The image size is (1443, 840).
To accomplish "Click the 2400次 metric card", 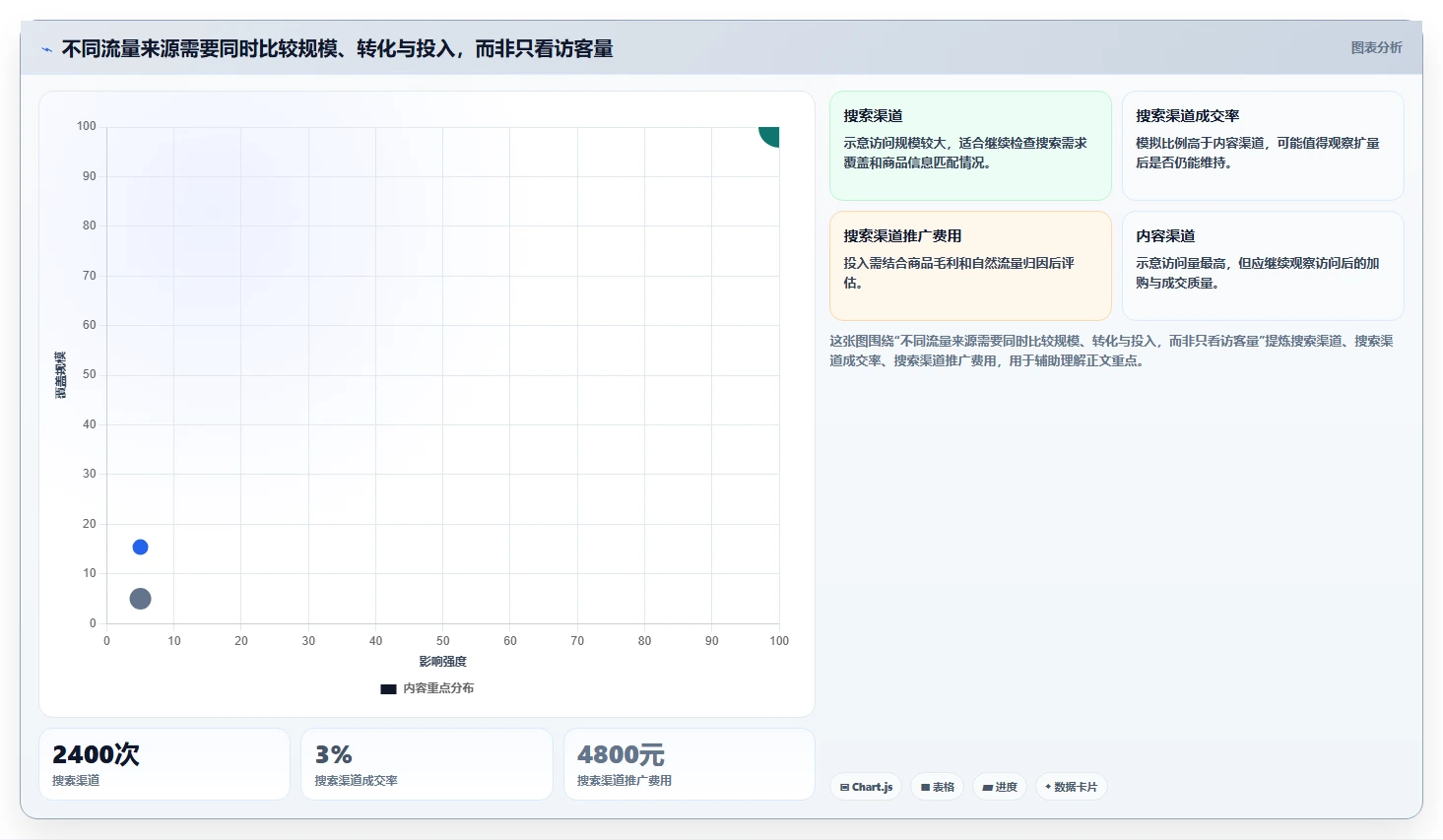I will tap(164, 764).
